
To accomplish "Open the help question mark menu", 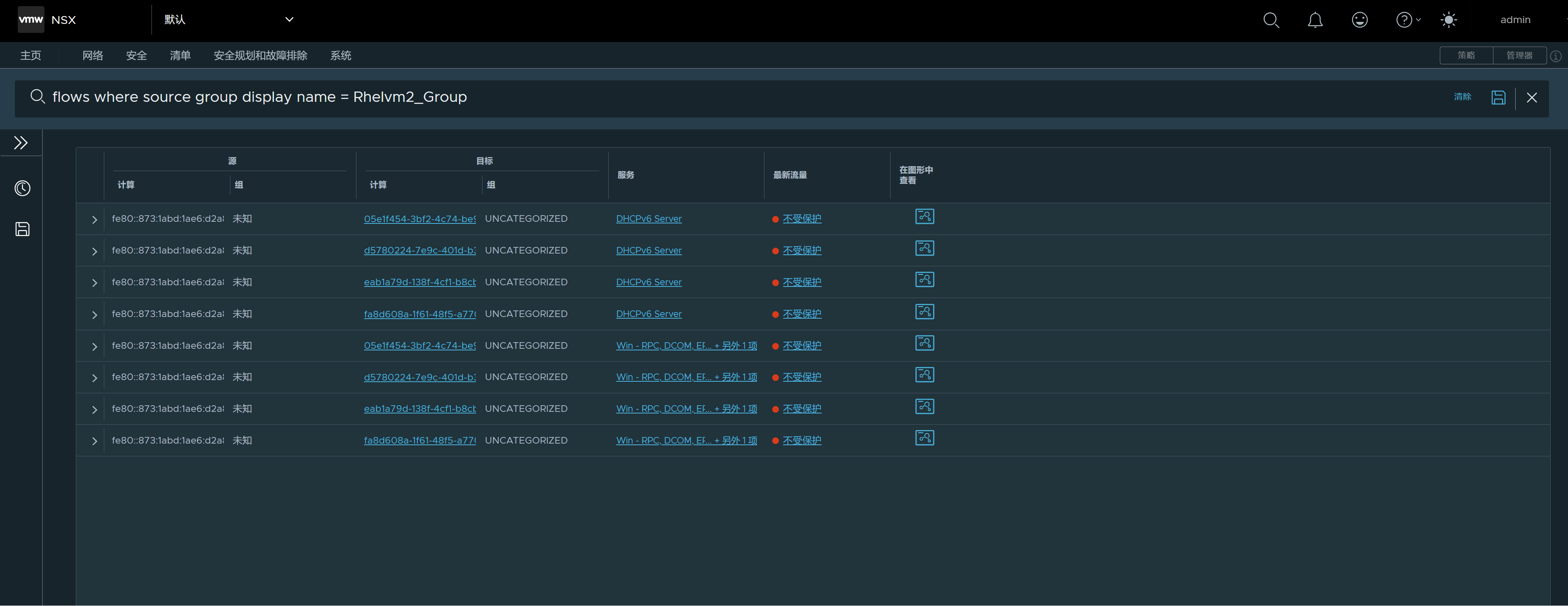I will (1407, 20).
